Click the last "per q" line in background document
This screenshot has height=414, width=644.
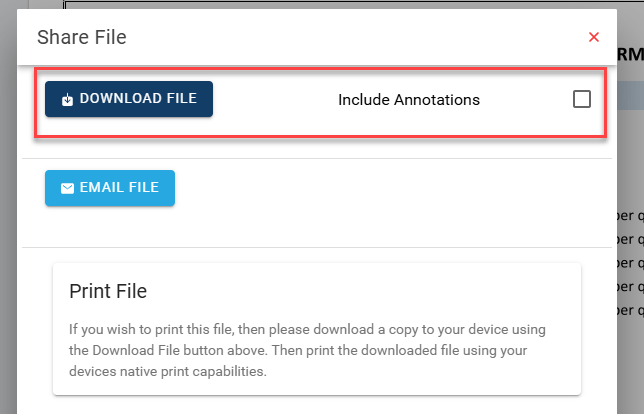pos(630,310)
